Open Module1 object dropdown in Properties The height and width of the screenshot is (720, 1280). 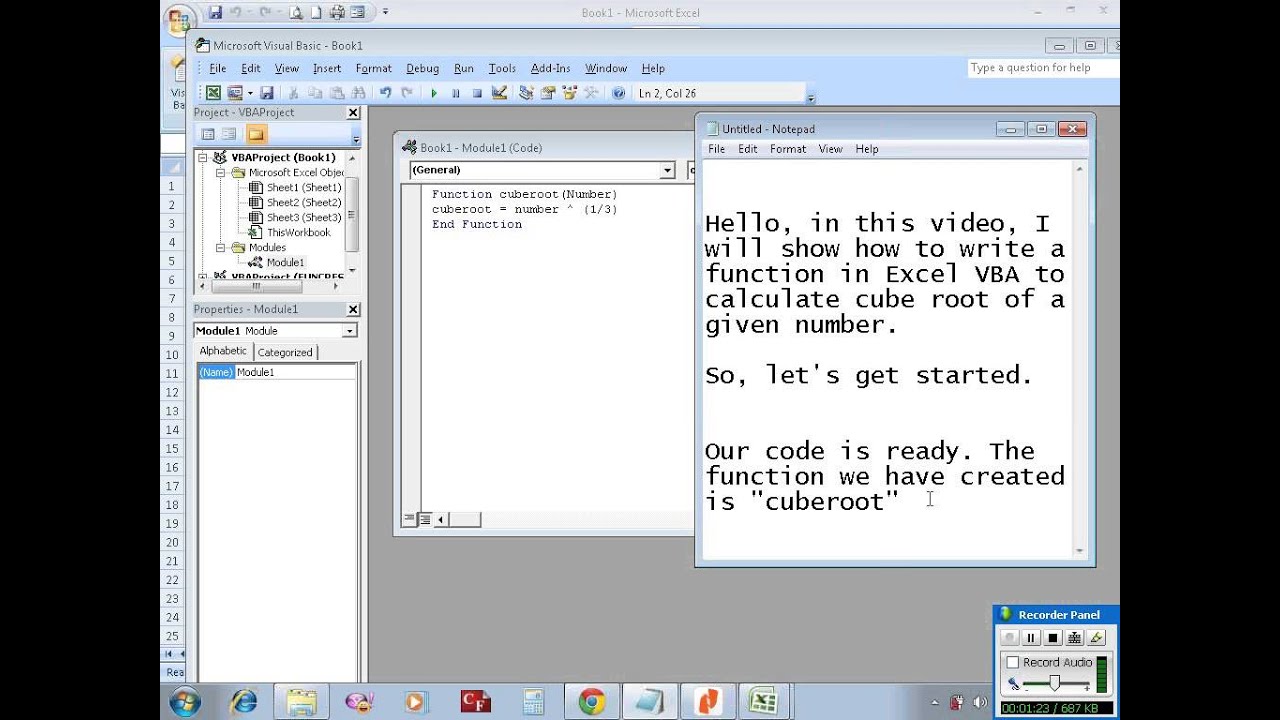point(350,331)
